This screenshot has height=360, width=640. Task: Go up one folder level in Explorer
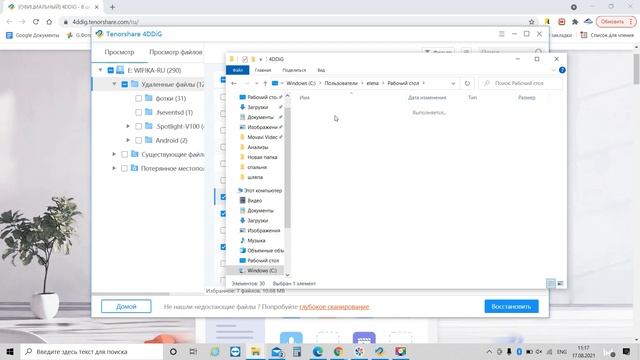[x=265, y=83]
